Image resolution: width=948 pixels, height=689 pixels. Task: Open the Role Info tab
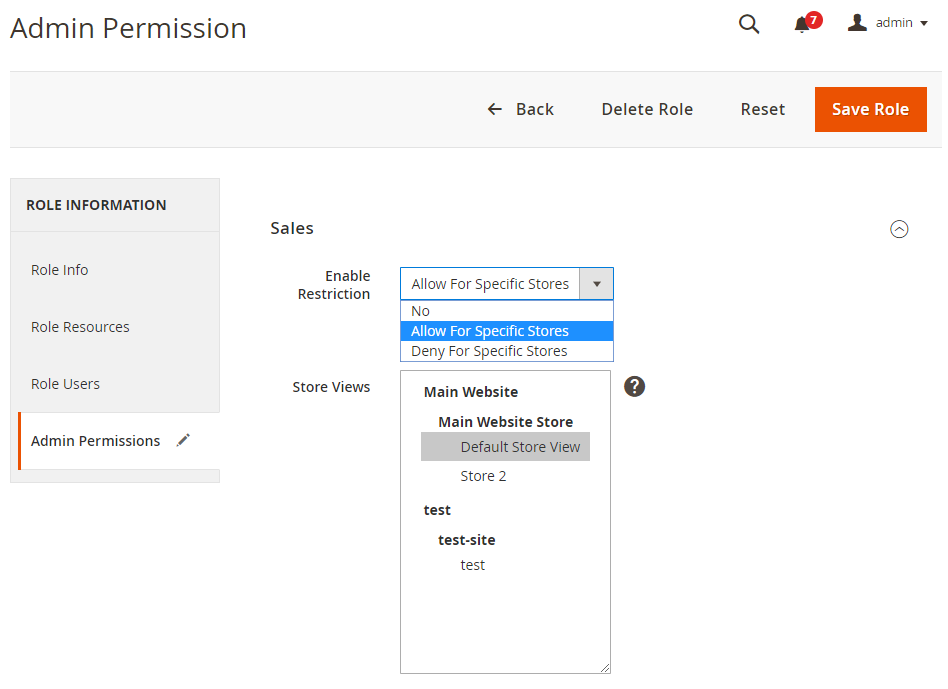point(60,270)
